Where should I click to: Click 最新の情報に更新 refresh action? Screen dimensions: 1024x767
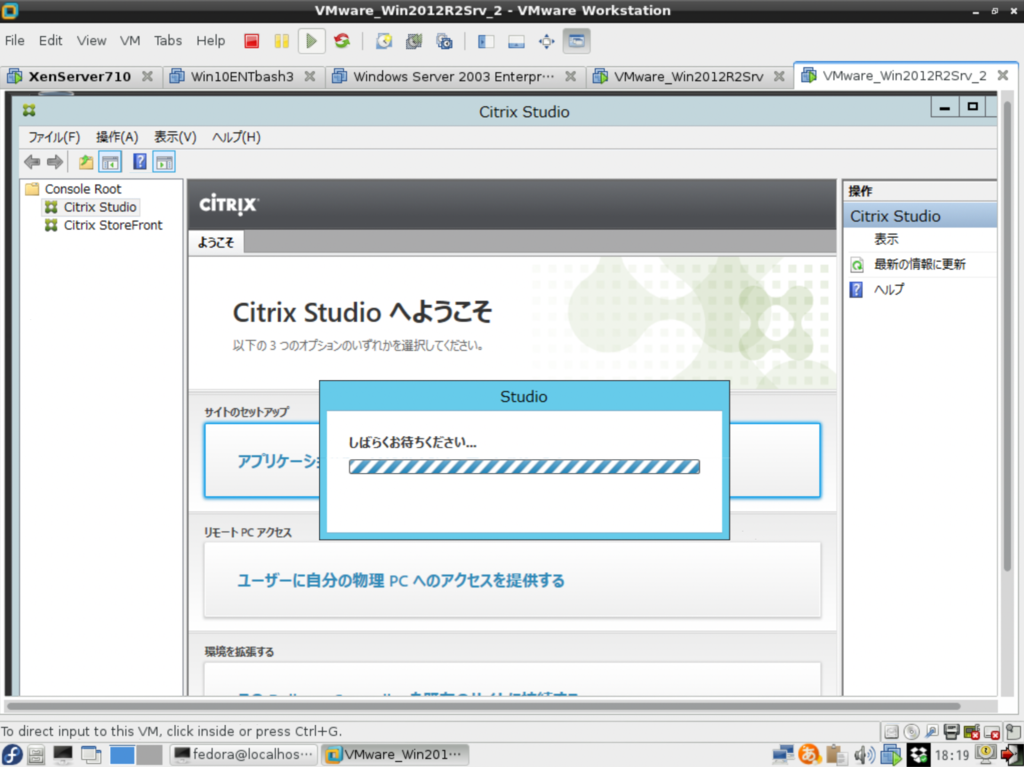coord(920,265)
